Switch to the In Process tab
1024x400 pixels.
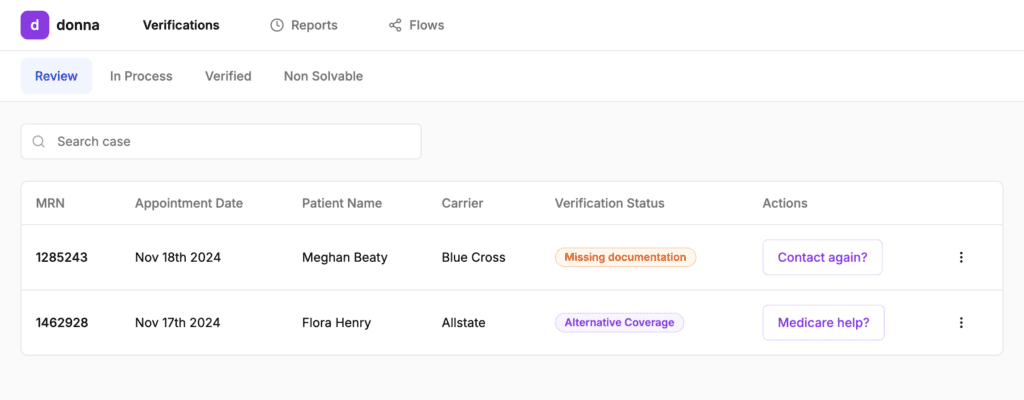(141, 76)
